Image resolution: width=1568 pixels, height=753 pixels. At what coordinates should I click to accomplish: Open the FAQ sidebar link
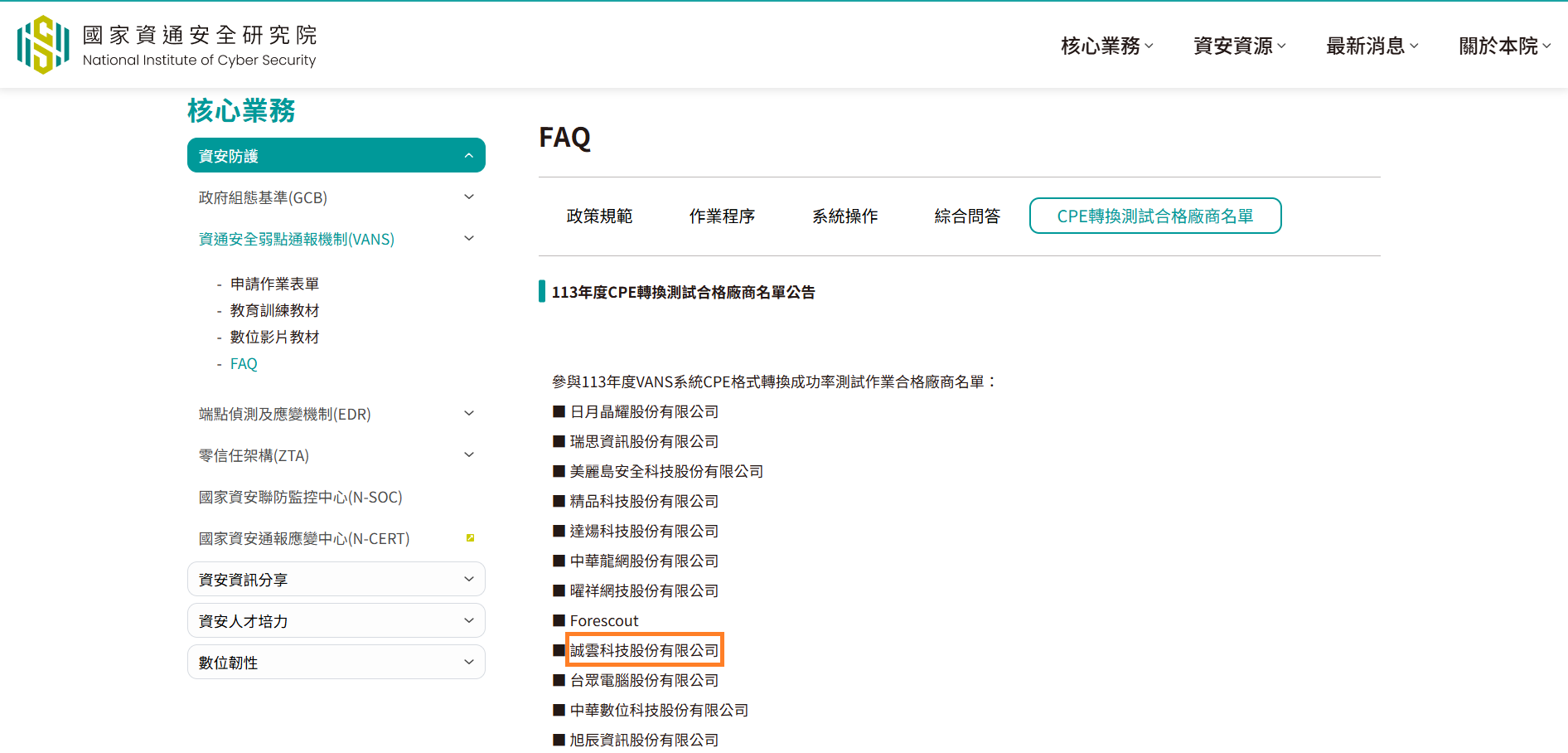(244, 363)
